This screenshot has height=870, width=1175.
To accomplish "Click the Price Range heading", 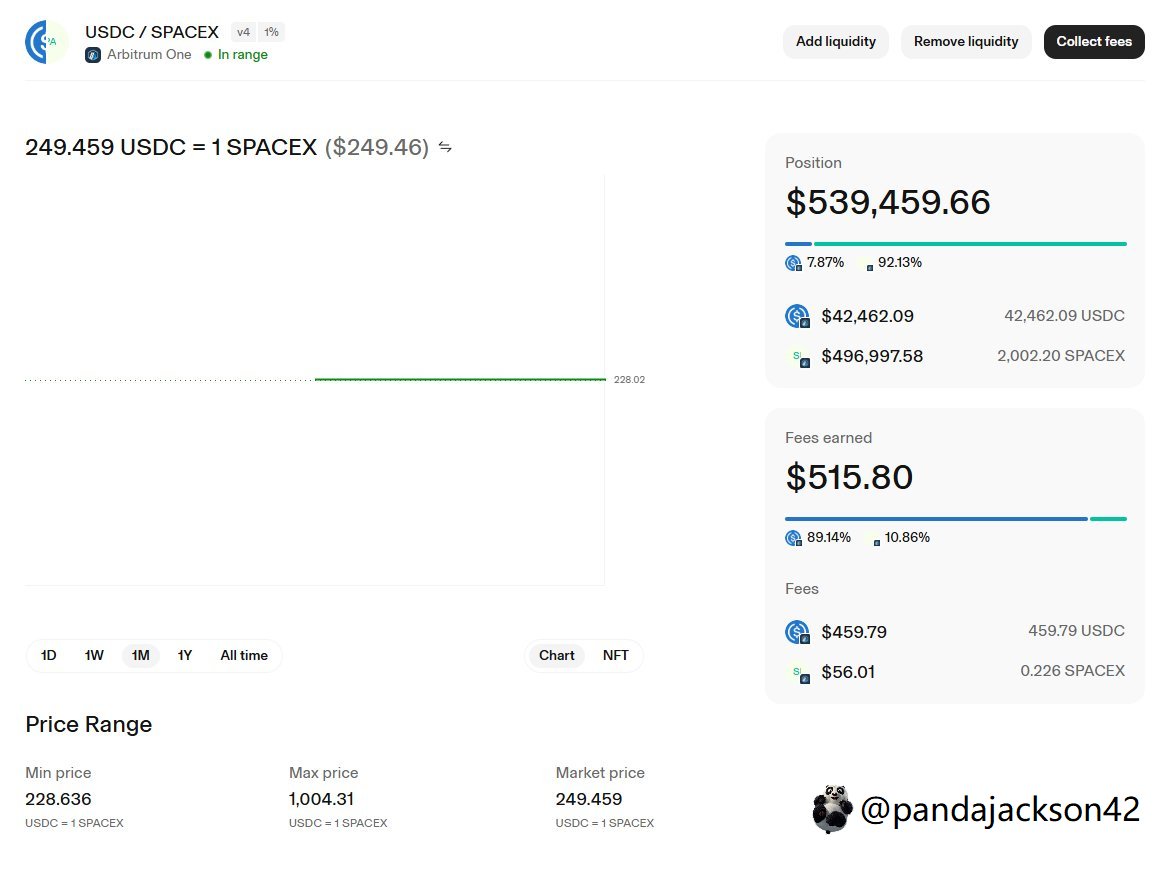I will click(x=88, y=725).
